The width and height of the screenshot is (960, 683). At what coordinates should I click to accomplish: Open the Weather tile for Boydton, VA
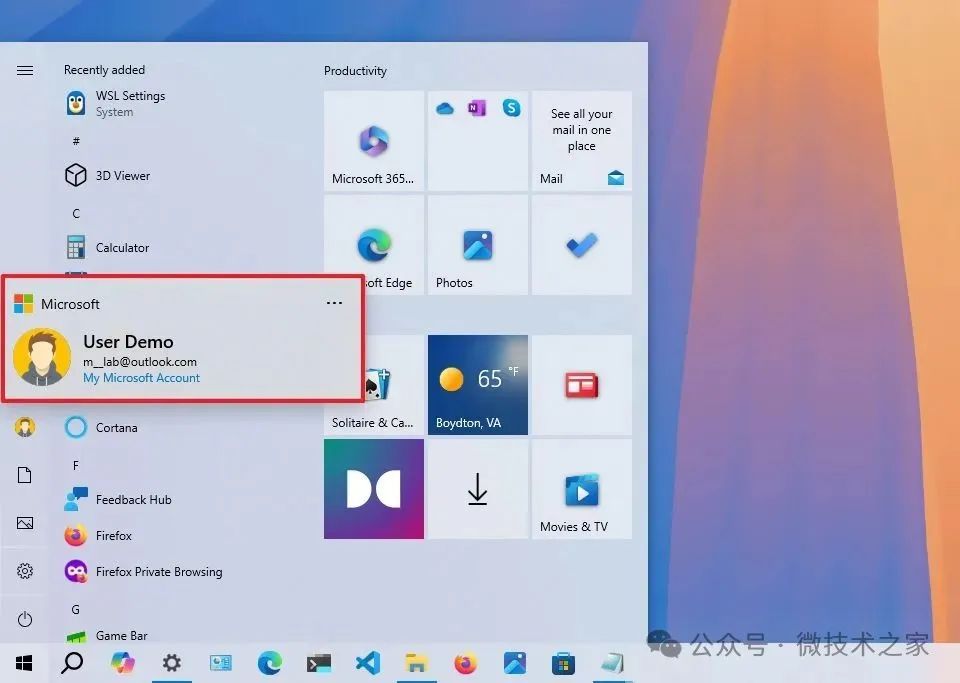[x=478, y=385]
